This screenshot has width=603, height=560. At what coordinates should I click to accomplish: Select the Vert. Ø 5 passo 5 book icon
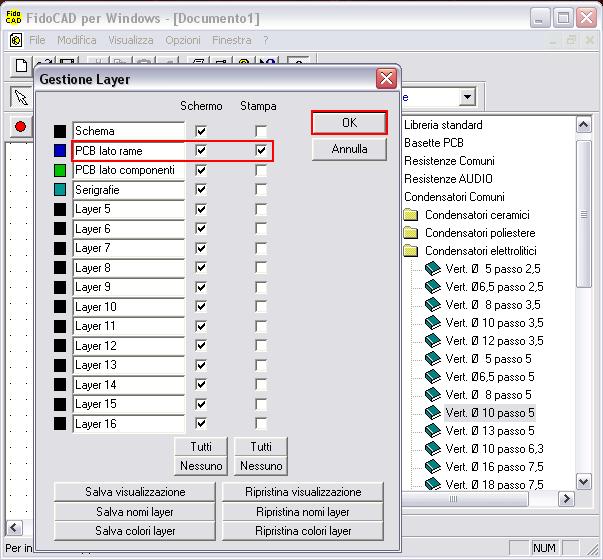pos(433,358)
